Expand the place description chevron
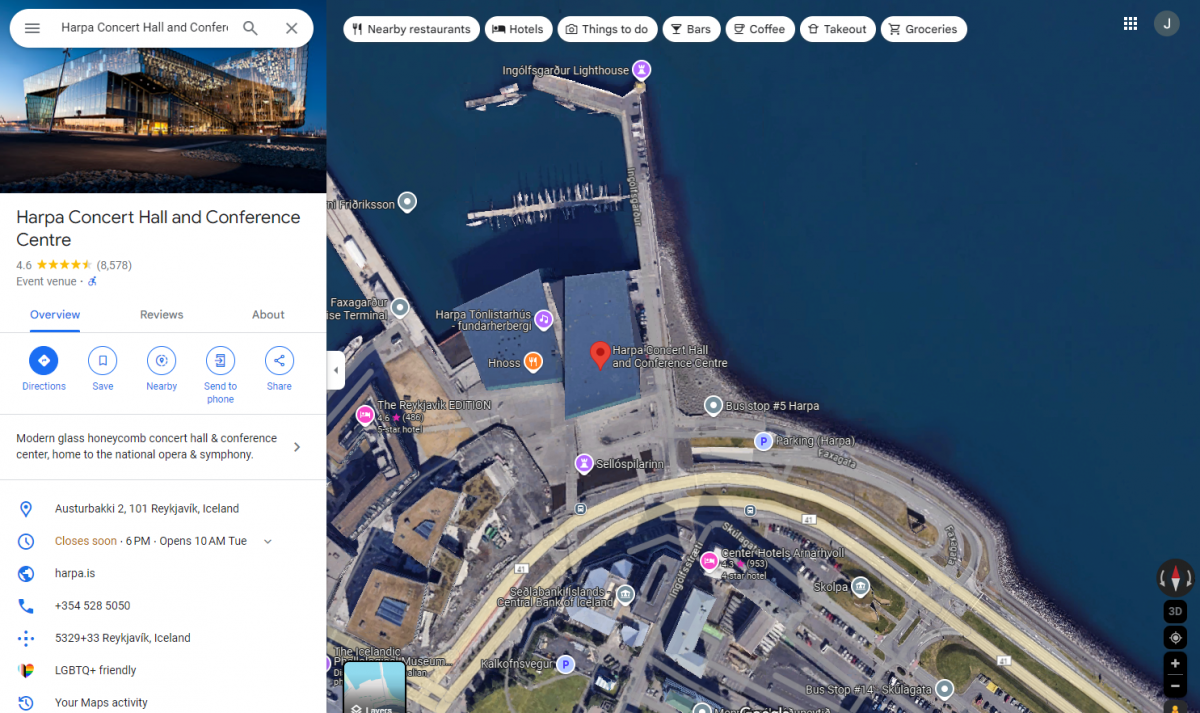Screen dimensions: 1200x713 [296, 447]
